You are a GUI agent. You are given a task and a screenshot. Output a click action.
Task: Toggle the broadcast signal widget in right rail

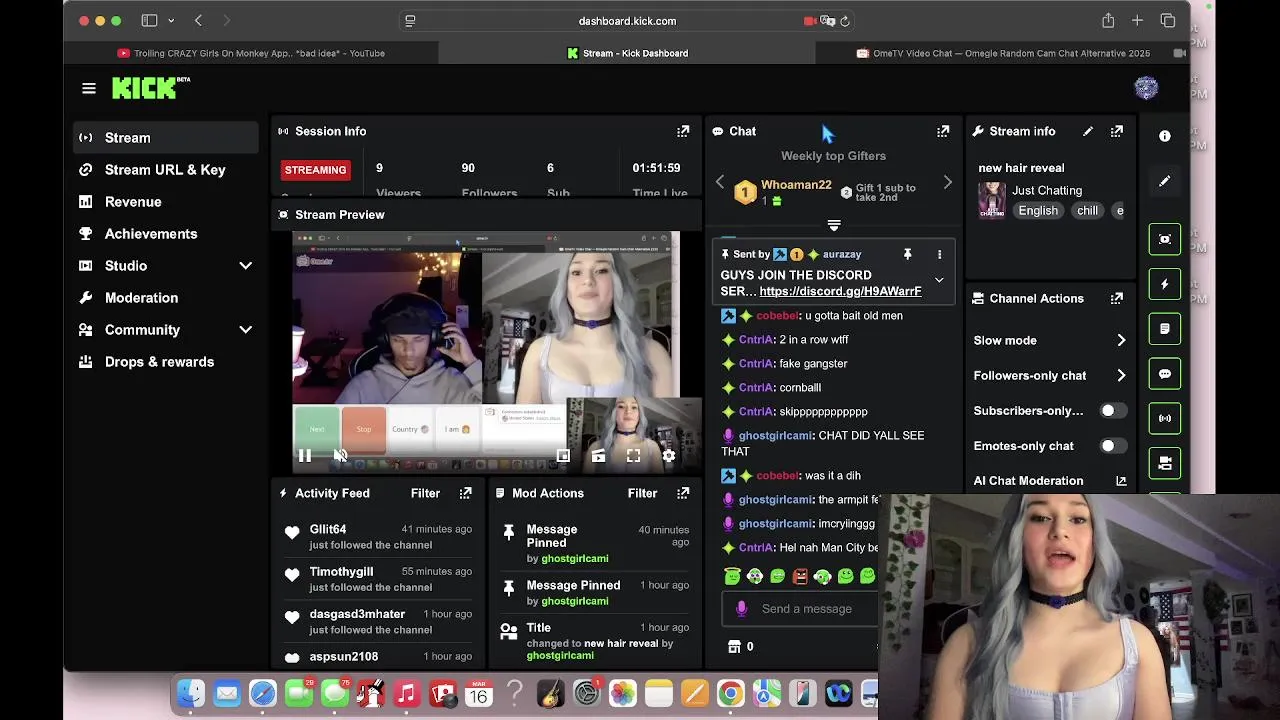coord(1165,418)
